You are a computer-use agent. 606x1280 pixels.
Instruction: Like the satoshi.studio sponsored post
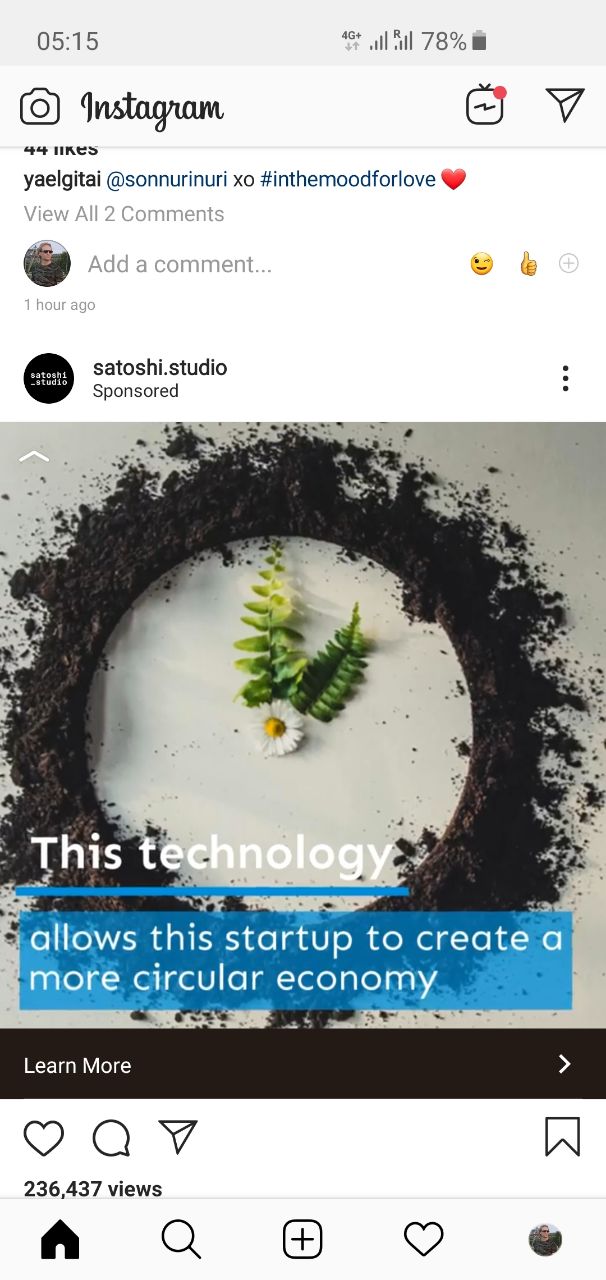coord(44,1138)
